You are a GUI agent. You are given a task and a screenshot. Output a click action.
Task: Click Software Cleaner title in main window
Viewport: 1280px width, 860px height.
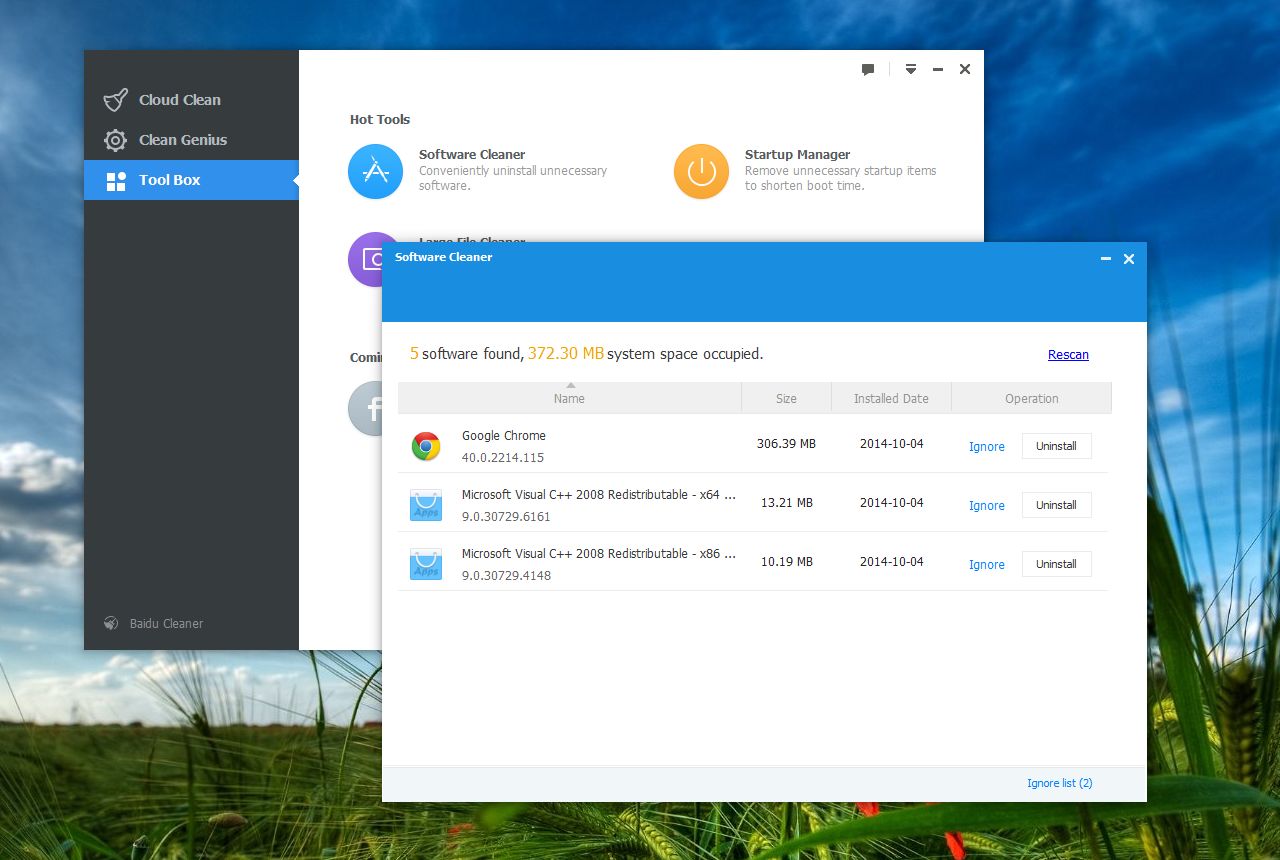click(x=472, y=155)
